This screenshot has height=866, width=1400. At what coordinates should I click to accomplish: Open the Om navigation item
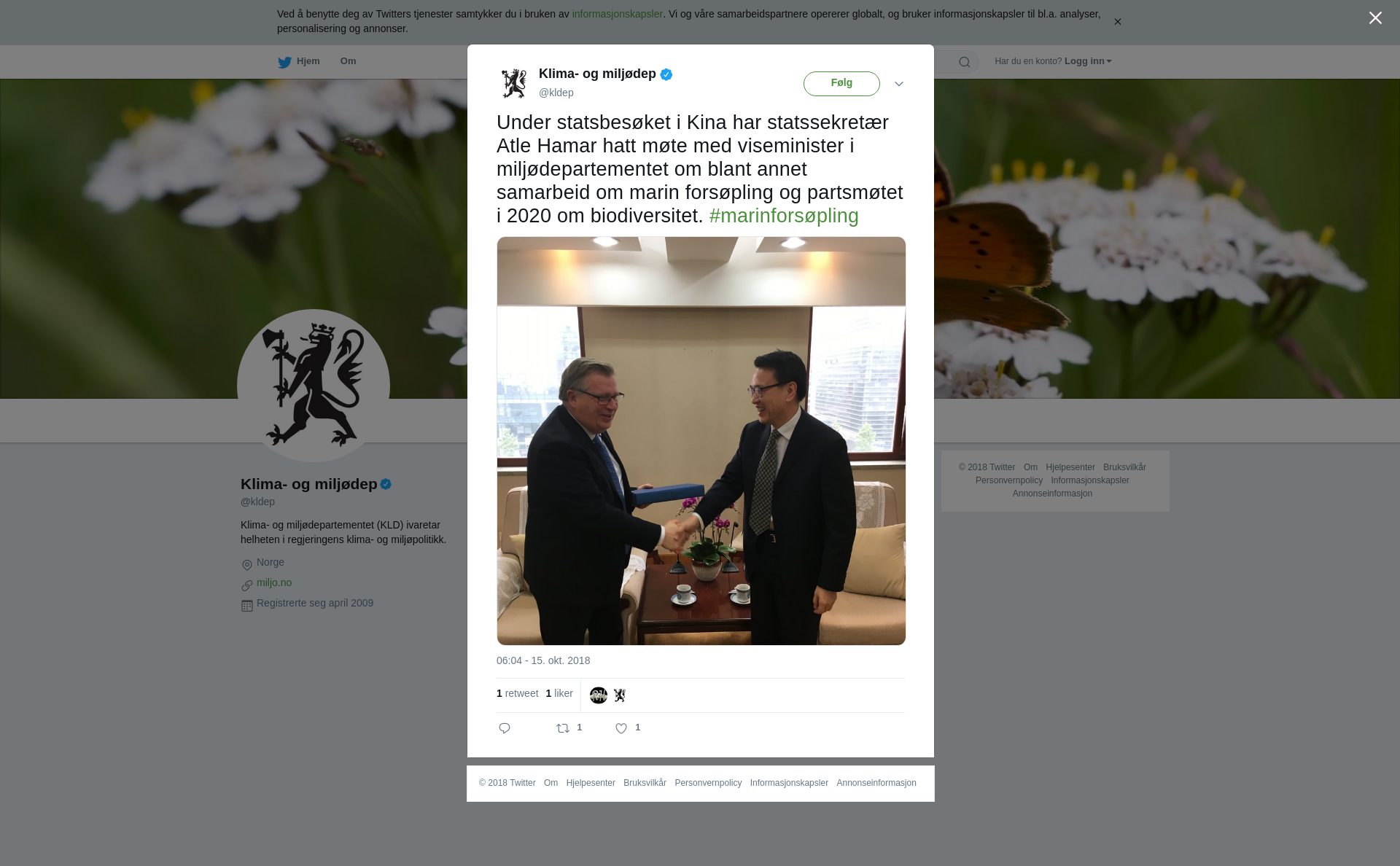tap(348, 61)
